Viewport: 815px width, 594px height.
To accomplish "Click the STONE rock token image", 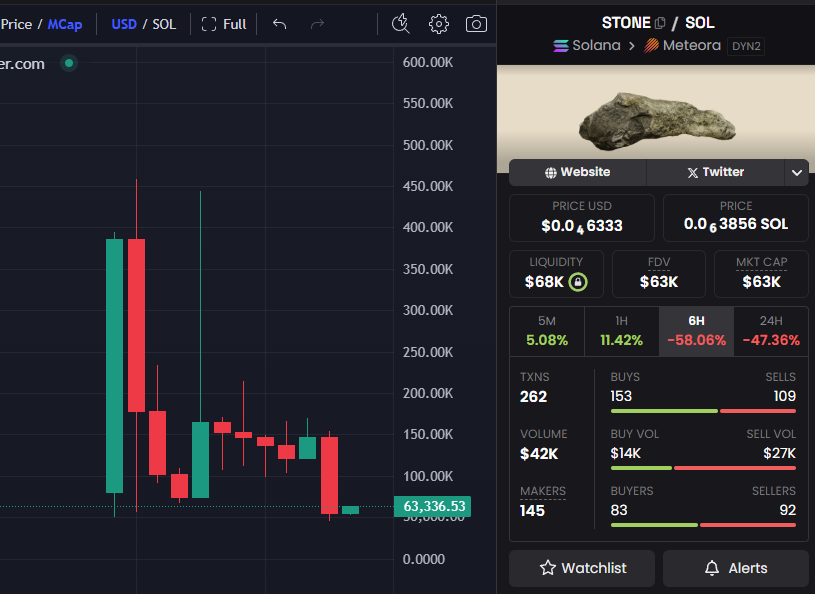I will (657, 122).
